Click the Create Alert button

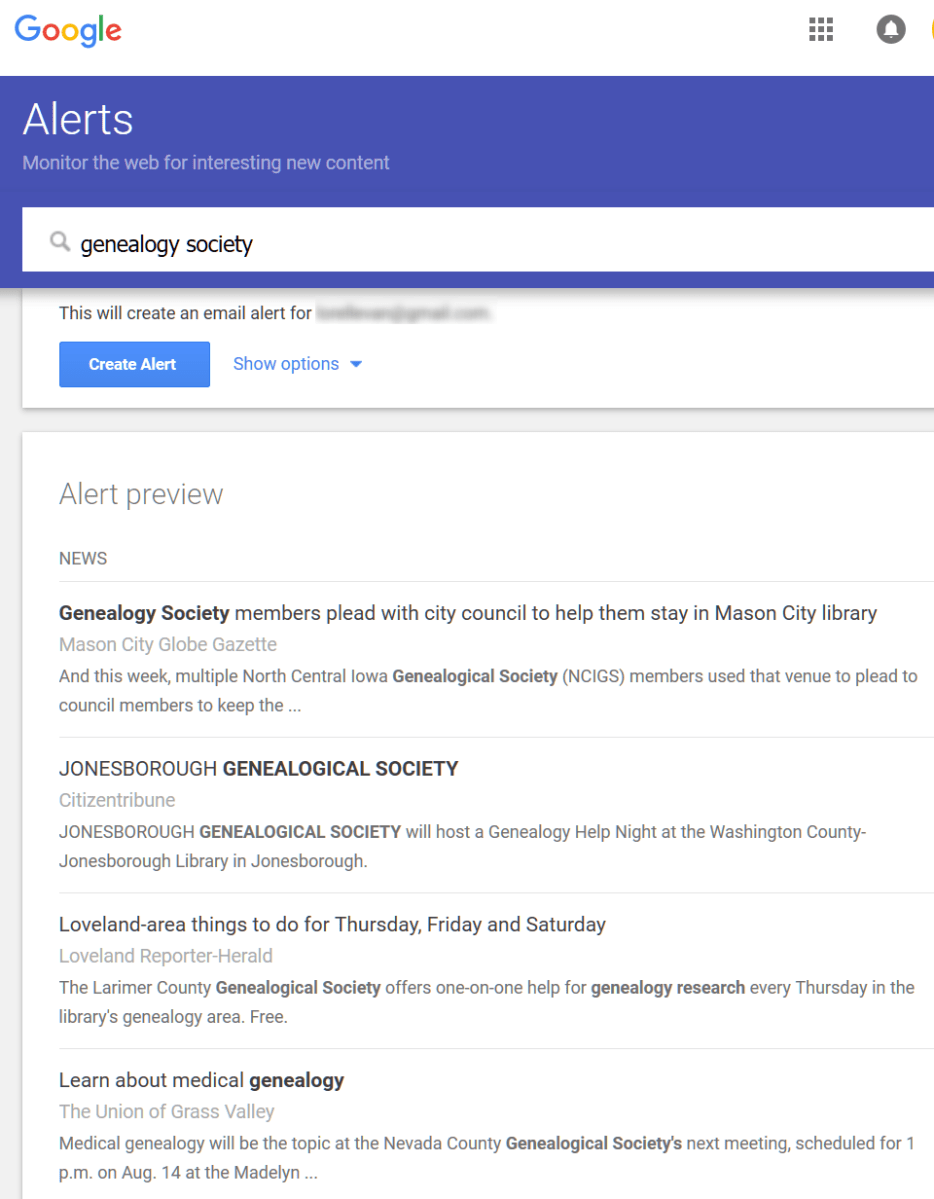point(134,364)
